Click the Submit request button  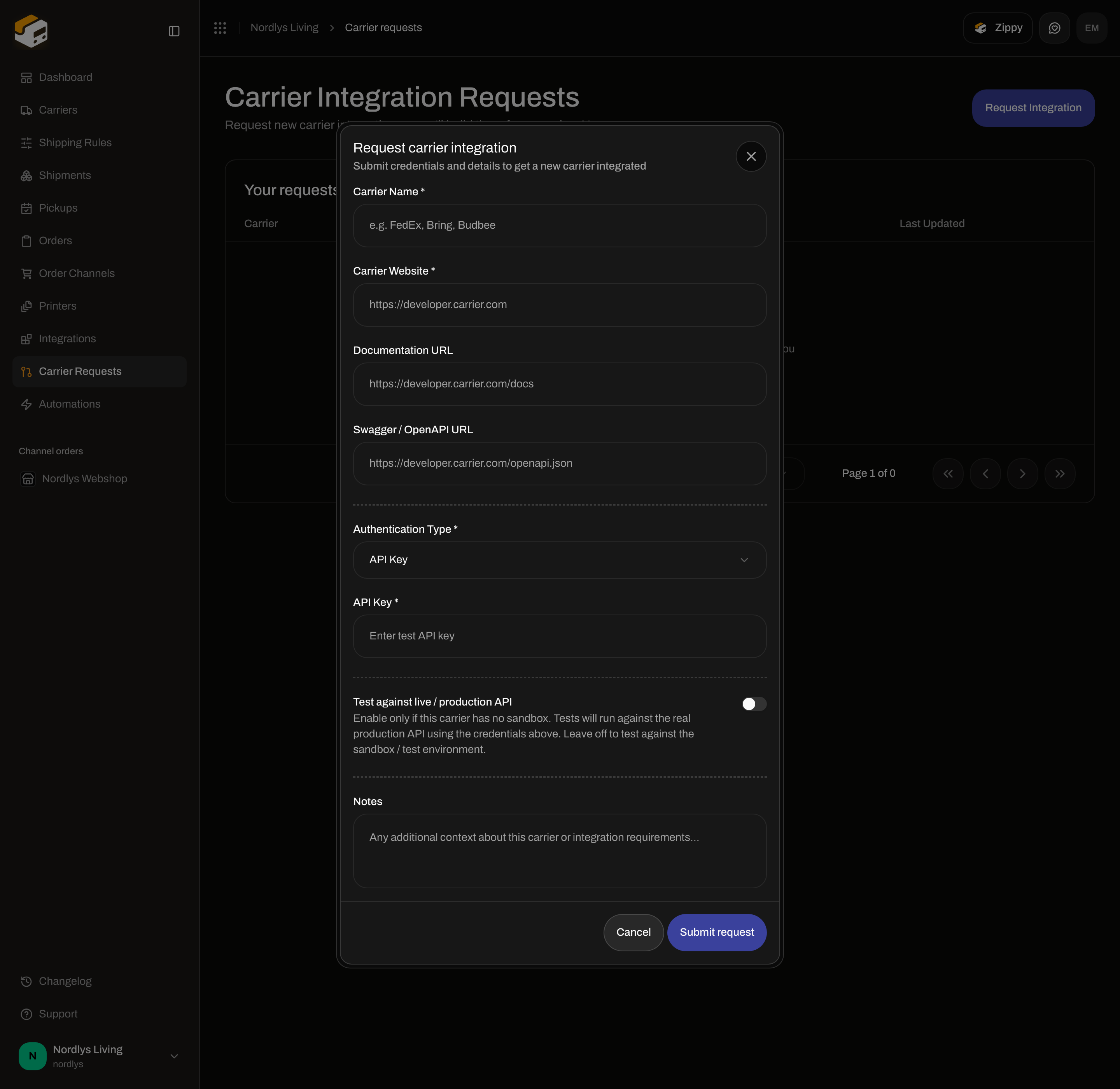click(717, 932)
